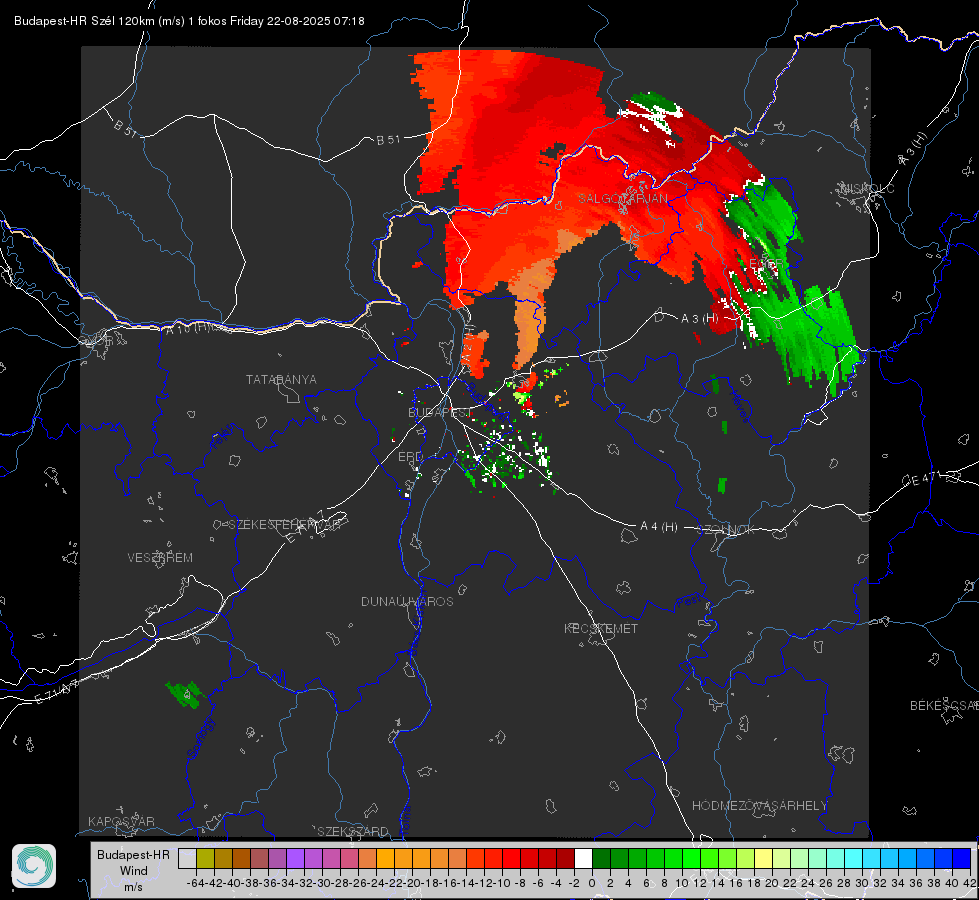The image size is (979, 900).
Task: Click the 'Budapest-HR Wind m/s' legend label
Action: click(133, 871)
